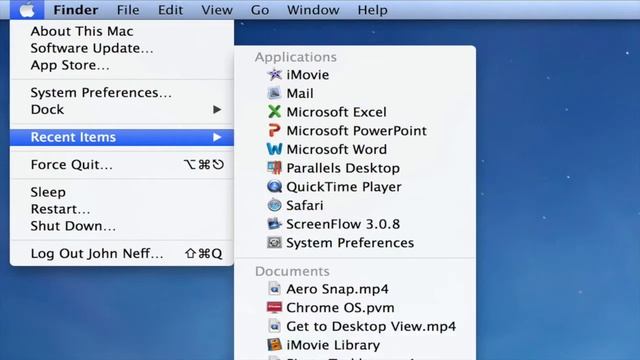Click the Aero Snap.mp4 file icon

click(x=274, y=289)
